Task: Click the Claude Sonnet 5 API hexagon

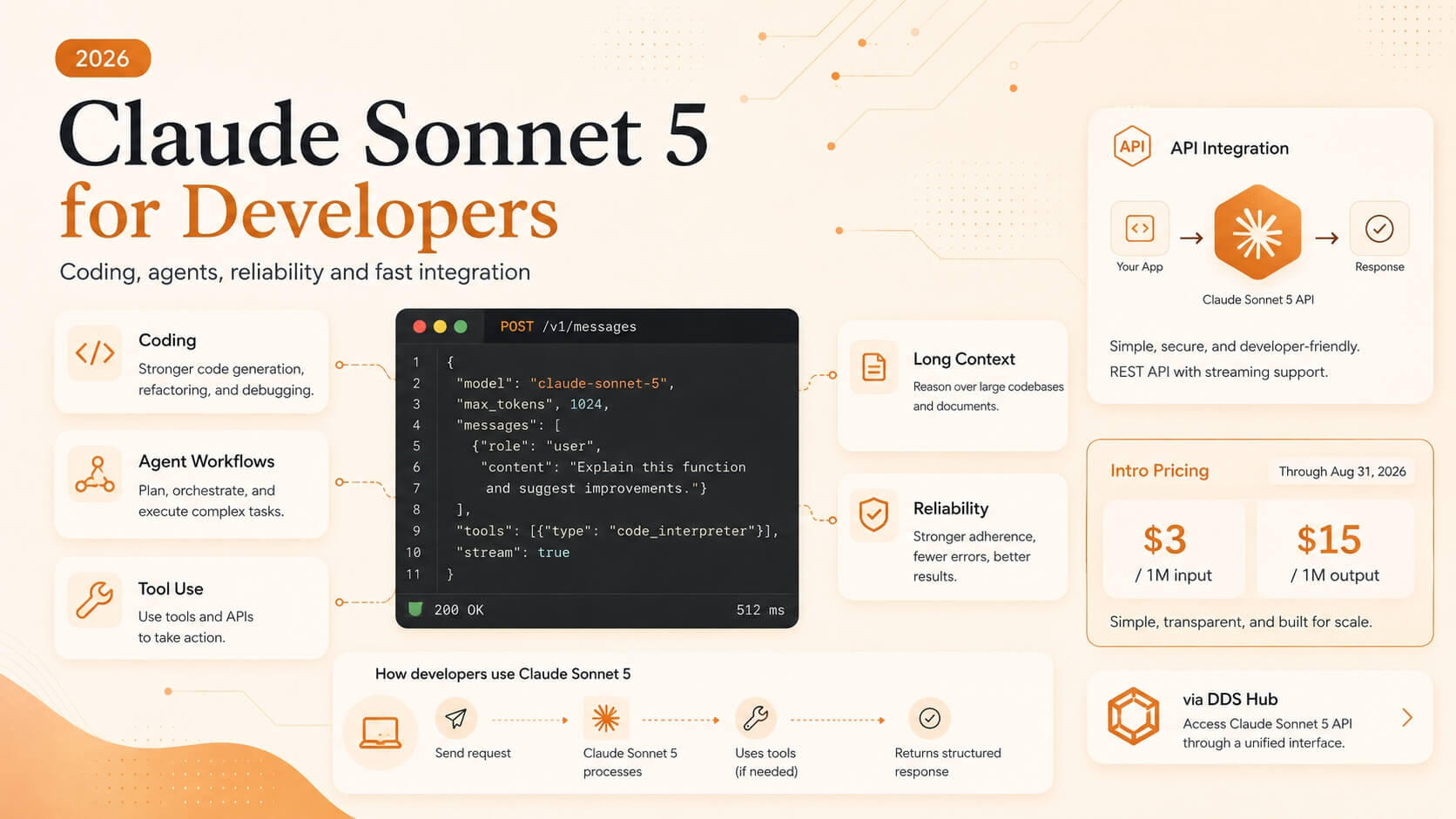Action: 1257,232
